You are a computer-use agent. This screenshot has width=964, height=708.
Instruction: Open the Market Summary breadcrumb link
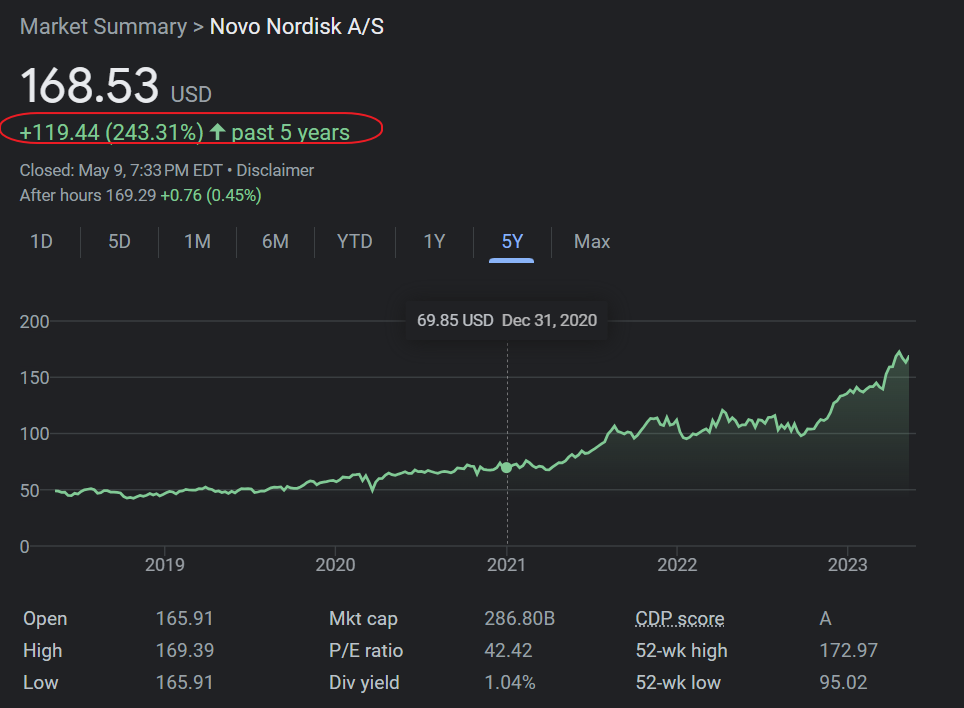coord(103,26)
